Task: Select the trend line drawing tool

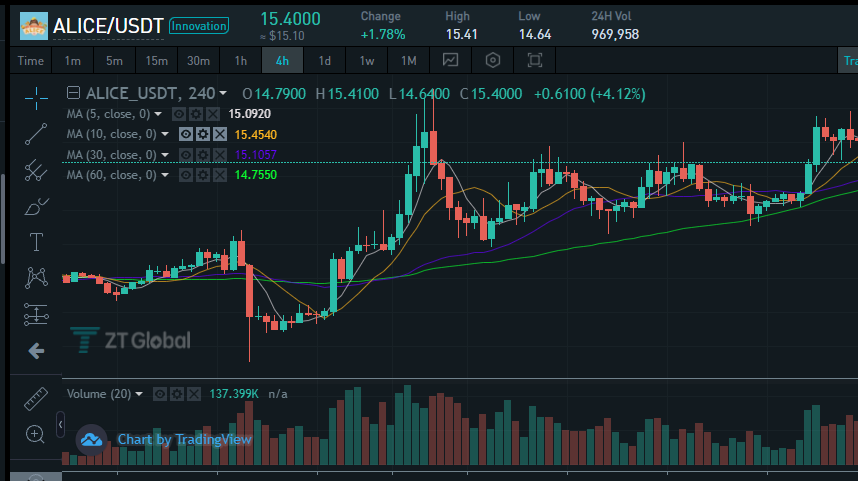Action: pyautogui.click(x=36, y=132)
